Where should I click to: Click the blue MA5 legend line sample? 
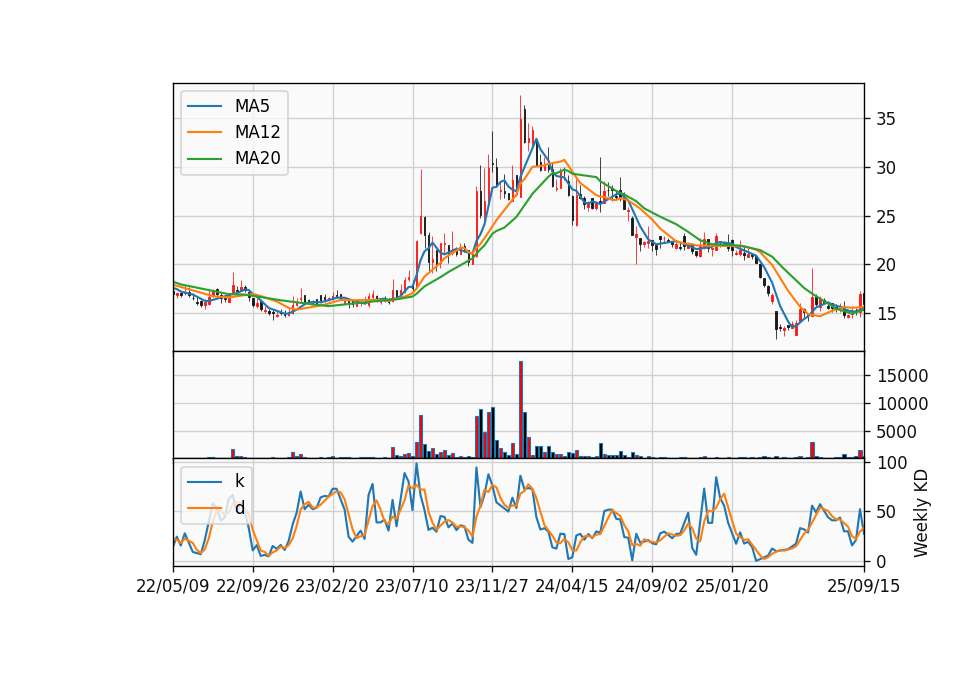click(x=204, y=106)
